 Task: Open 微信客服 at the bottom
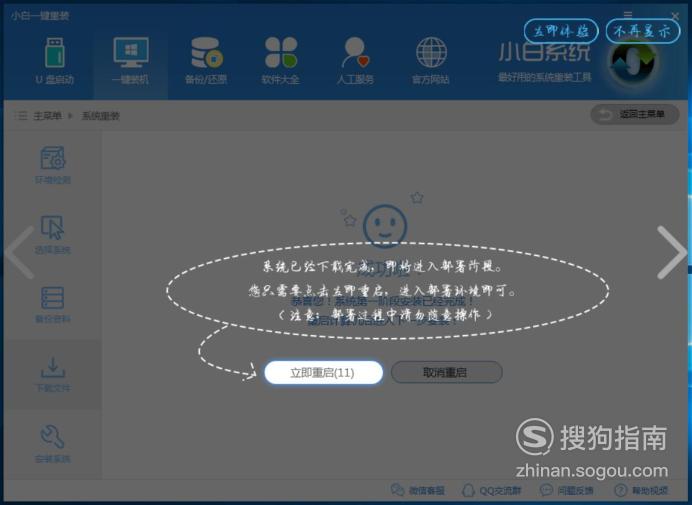(417, 490)
